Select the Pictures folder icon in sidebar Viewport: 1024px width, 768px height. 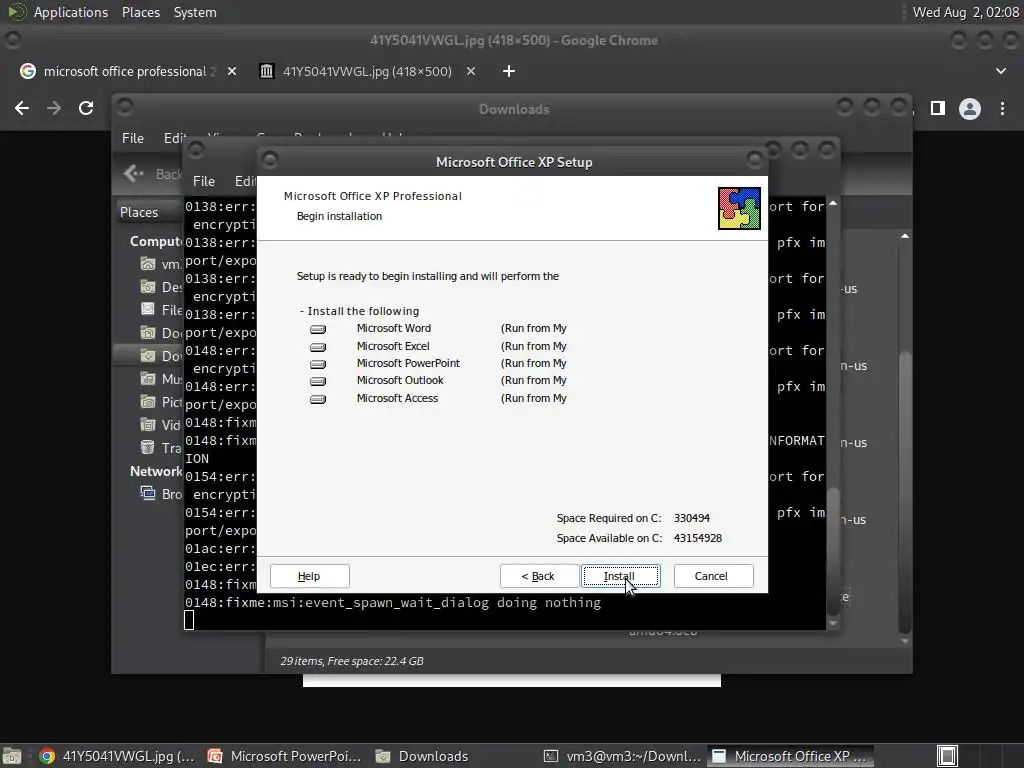coord(148,402)
